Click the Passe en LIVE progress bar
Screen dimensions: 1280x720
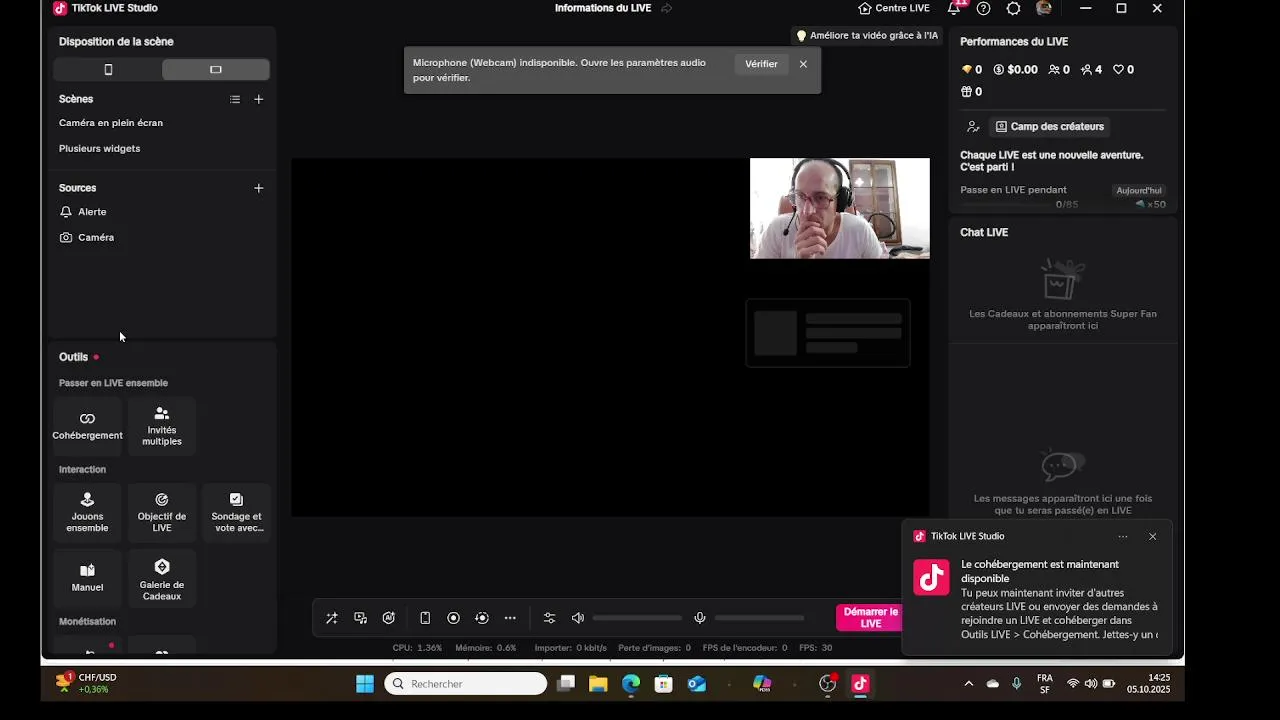1007,205
